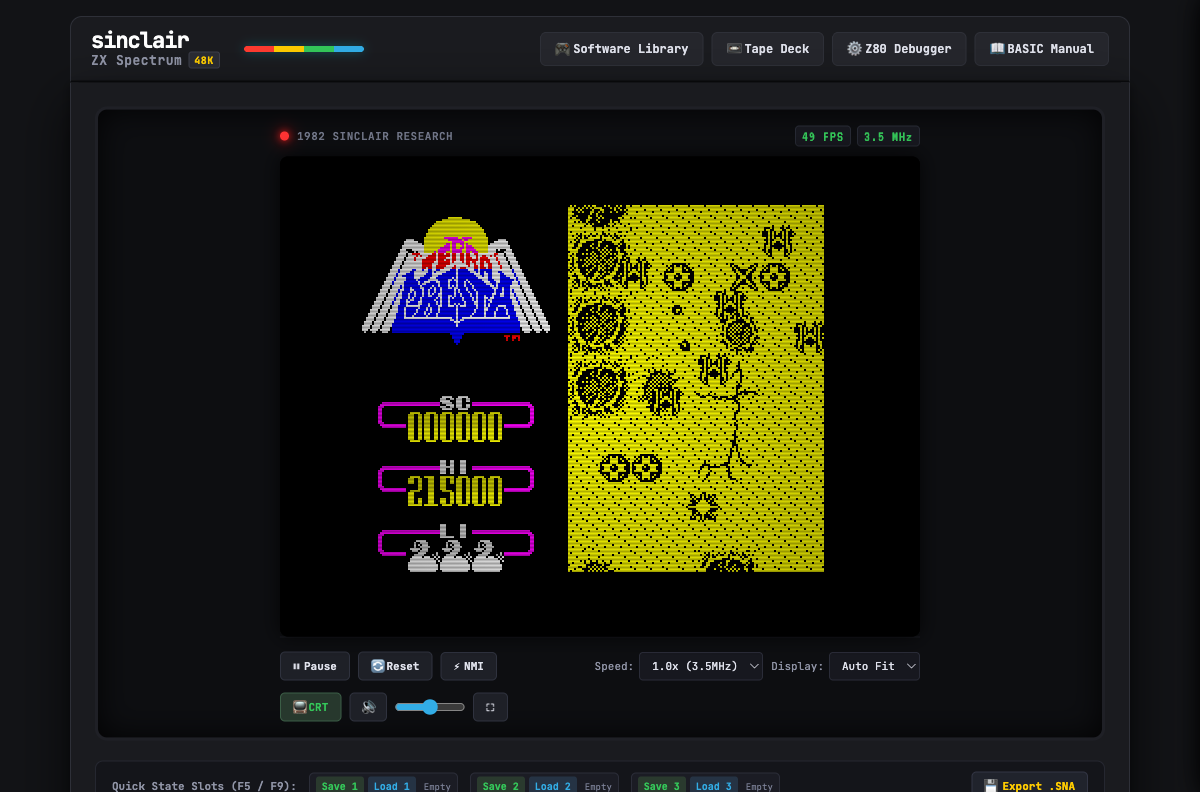Save state to slot 2
Image resolution: width=1200 pixels, height=792 pixels.
coord(501,786)
